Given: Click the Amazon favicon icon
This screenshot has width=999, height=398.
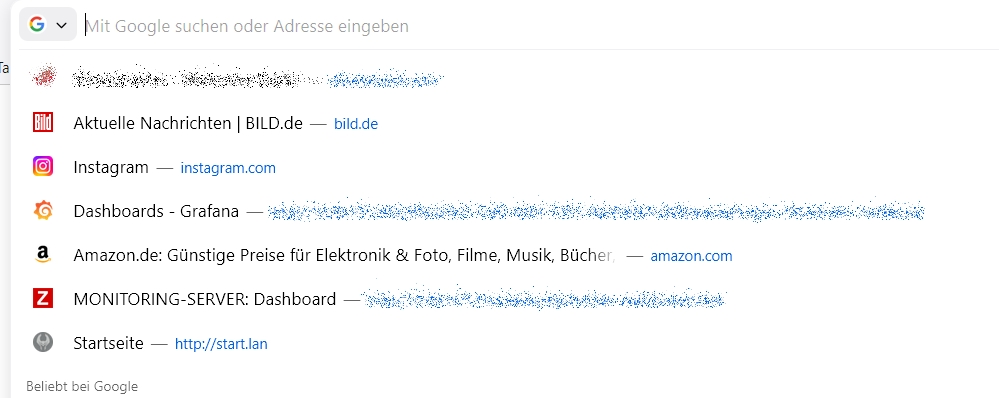Looking at the screenshot, I should pos(43,255).
